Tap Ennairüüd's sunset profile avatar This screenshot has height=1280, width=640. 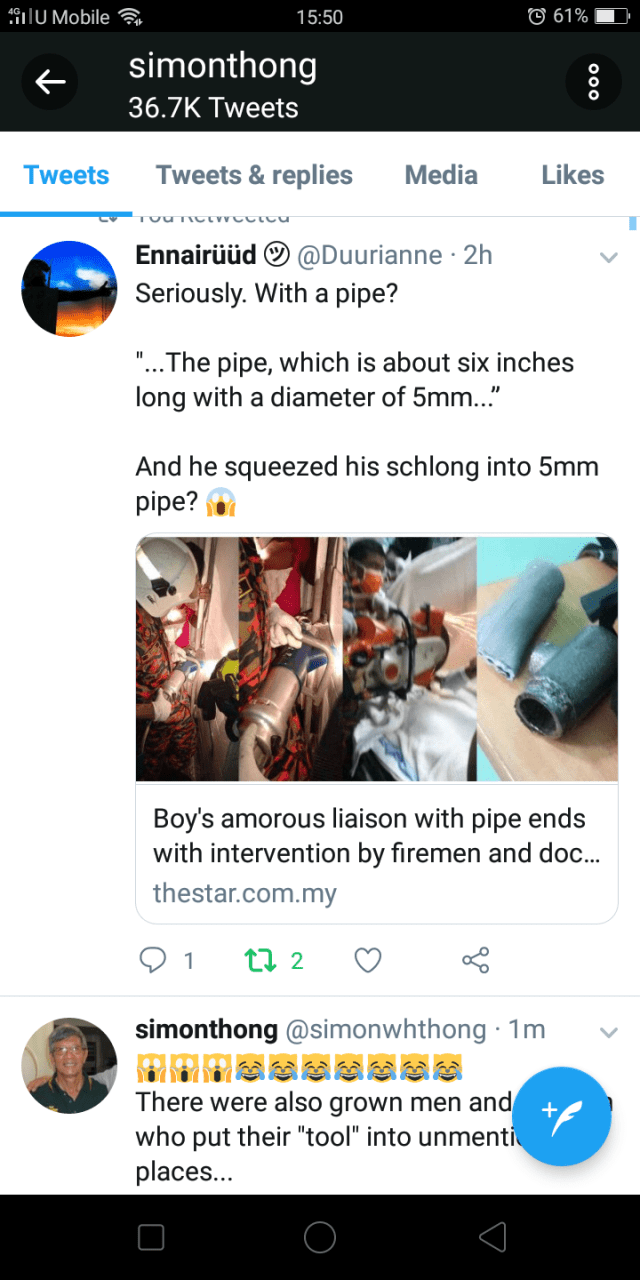tap(69, 288)
